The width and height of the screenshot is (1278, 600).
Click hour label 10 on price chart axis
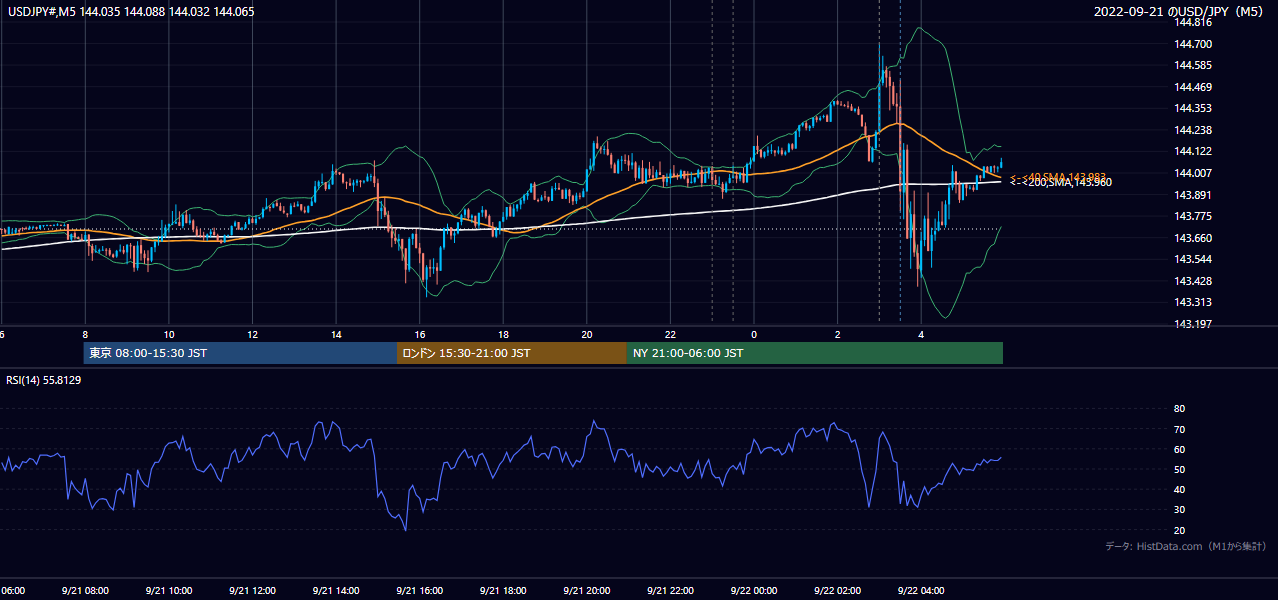(x=169, y=334)
